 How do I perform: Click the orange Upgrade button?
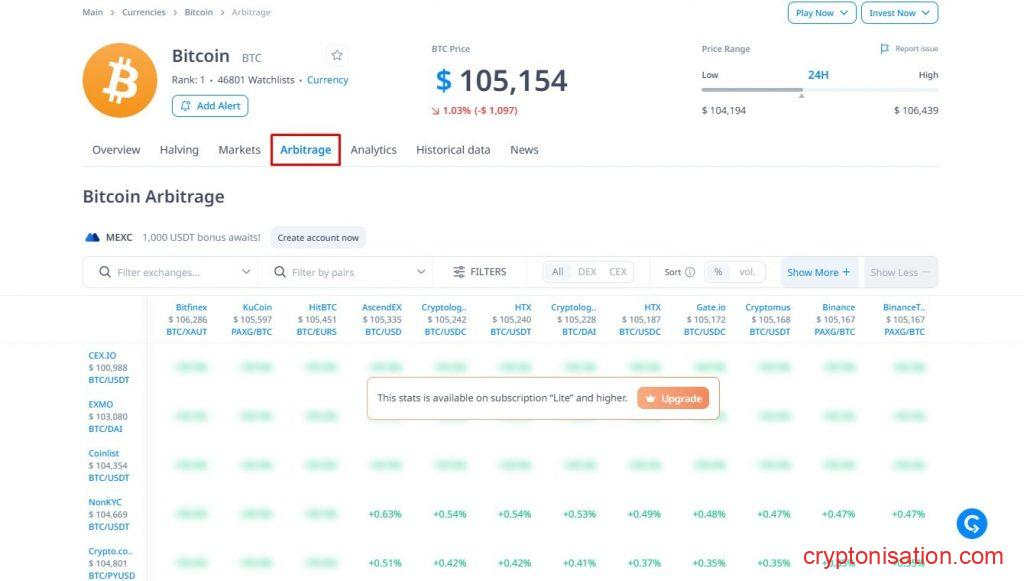673,398
